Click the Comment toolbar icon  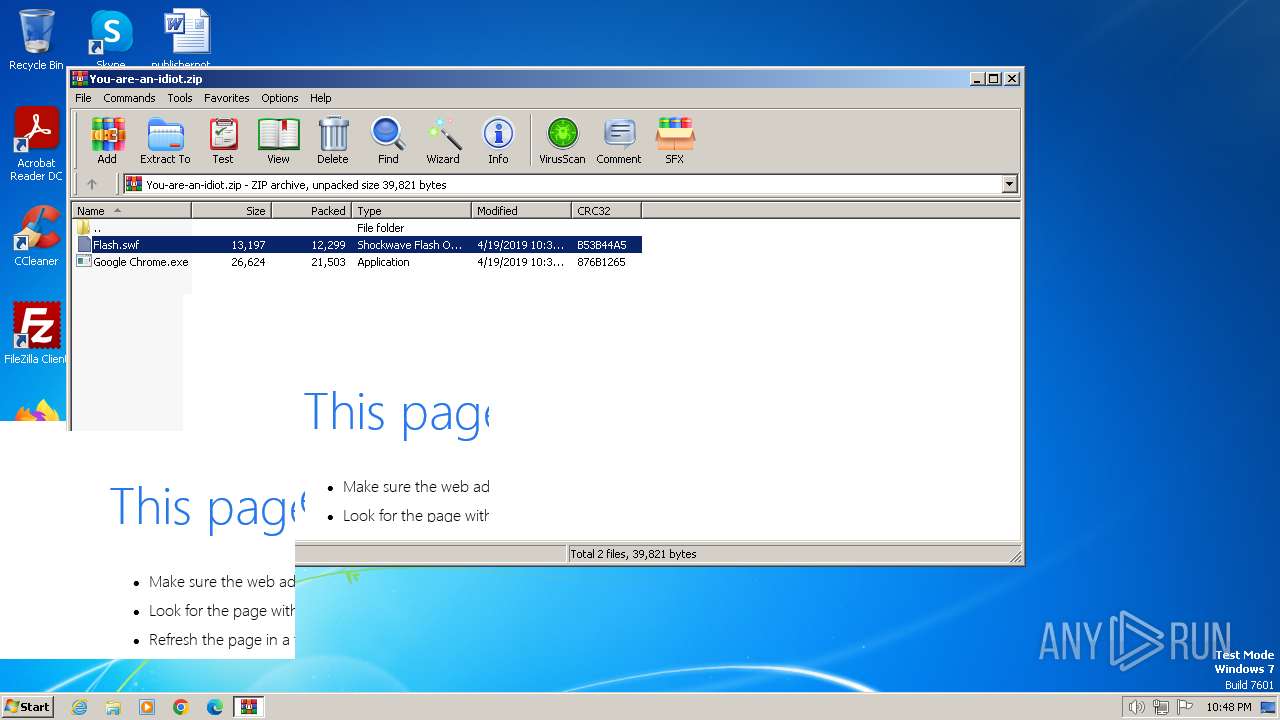pos(619,140)
